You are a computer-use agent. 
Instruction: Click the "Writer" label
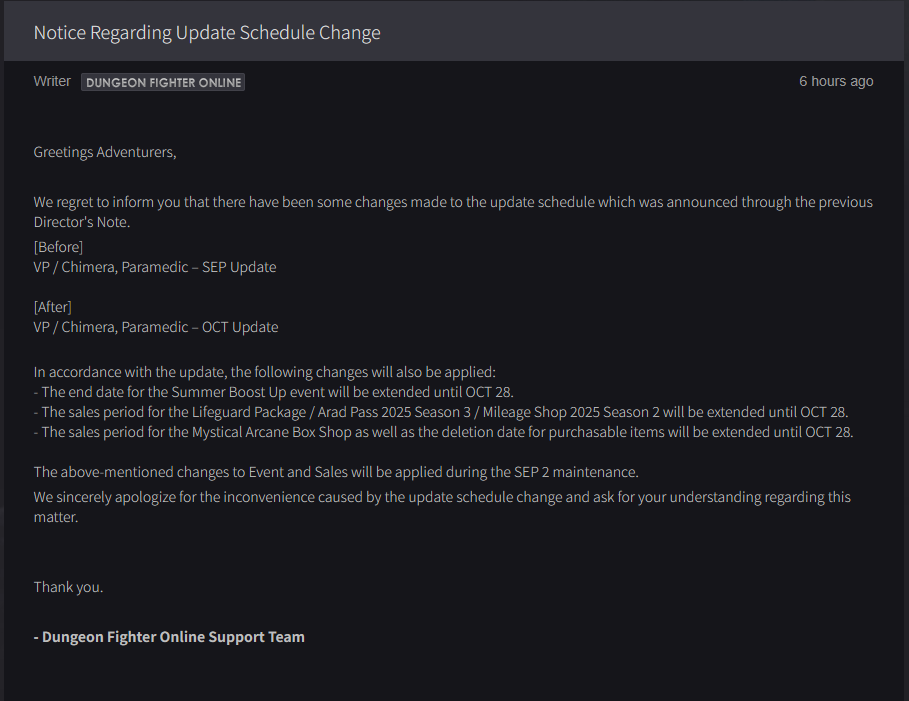52,81
